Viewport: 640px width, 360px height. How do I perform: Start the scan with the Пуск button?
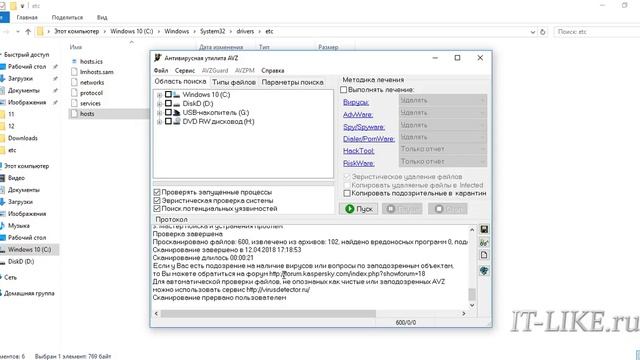[358, 209]
